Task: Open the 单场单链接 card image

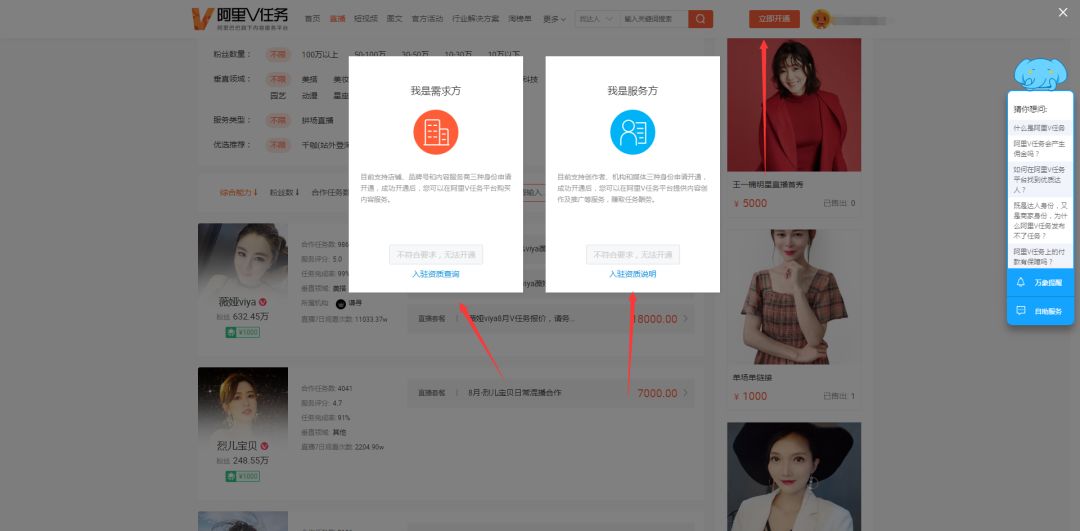Action: point(794,297)
